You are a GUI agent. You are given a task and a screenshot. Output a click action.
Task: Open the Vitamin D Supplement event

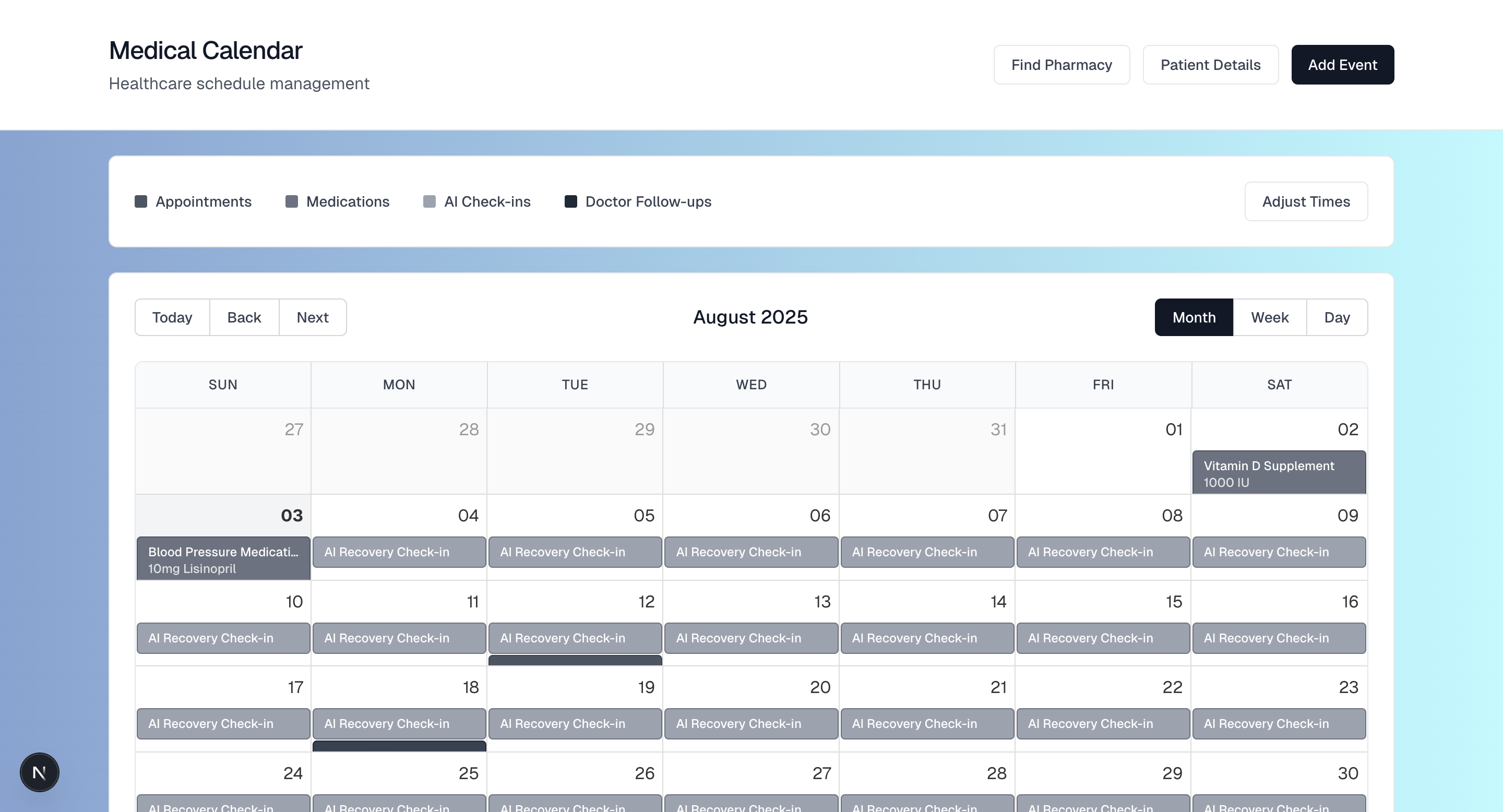click(x=1279, y=472)
